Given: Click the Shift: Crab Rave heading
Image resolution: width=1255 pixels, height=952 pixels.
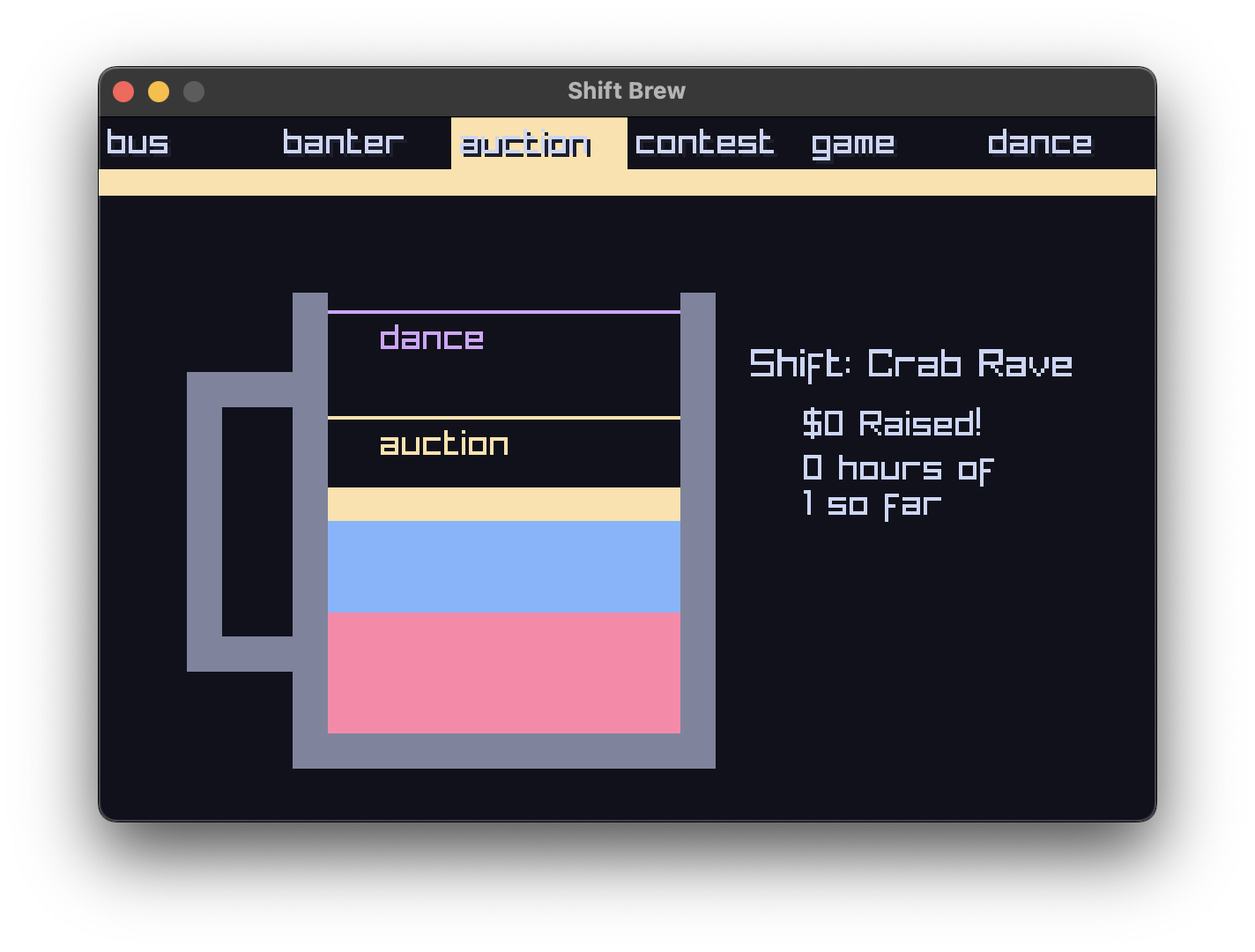Looking at the screenshot, I should pyautogui.click(x=911, y=363).
